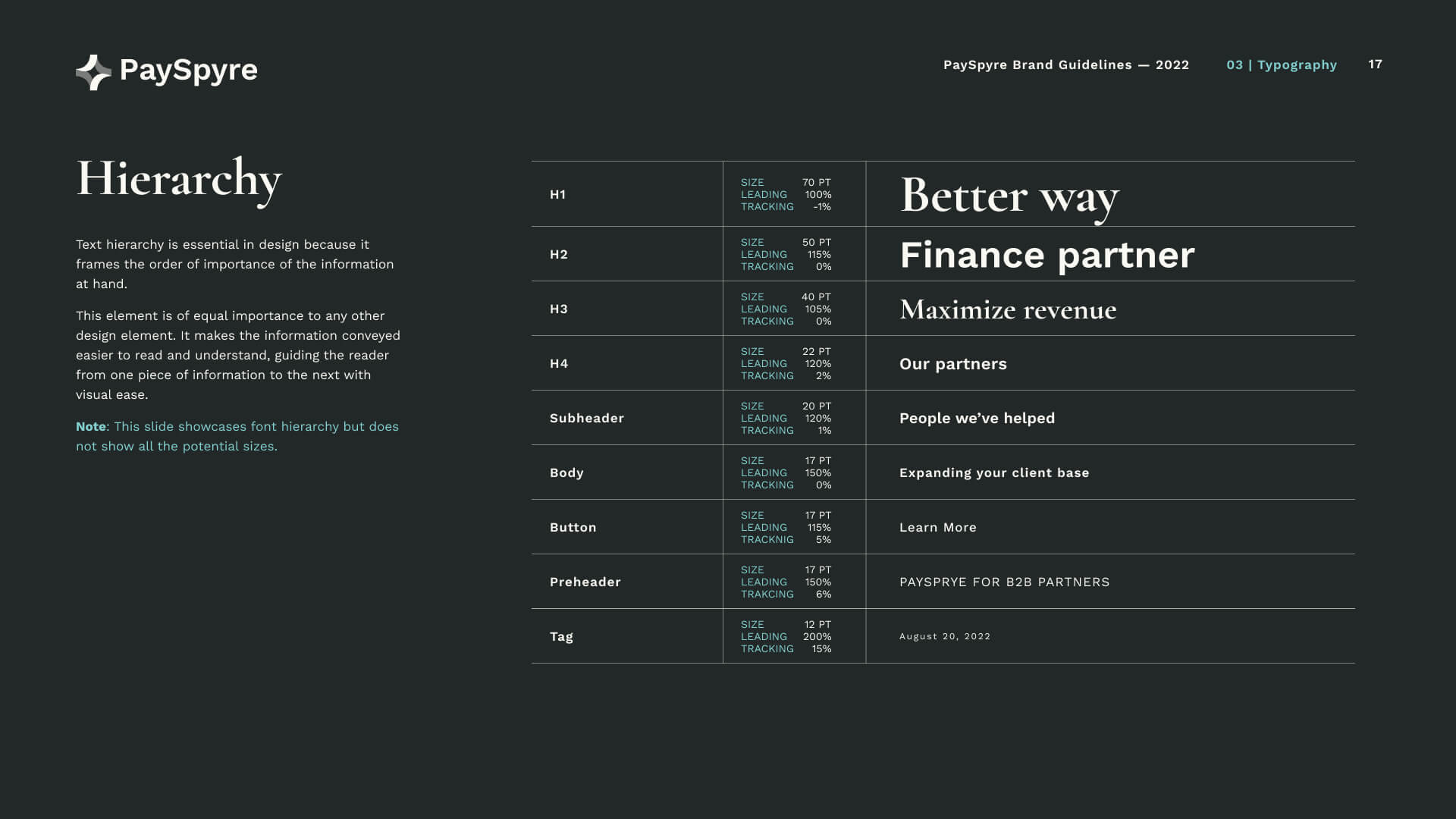Click the Subheader row label
1456x819 pixels.
587,419
